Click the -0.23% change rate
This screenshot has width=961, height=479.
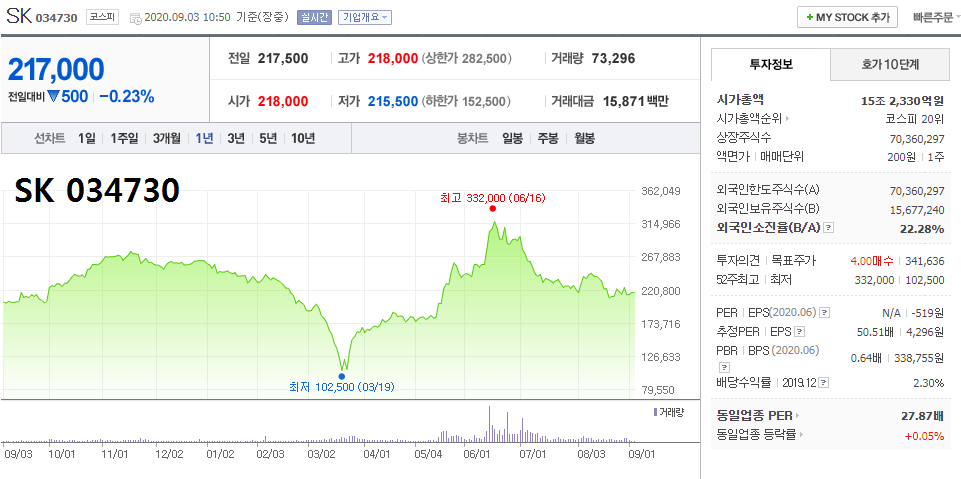pyautogui.click(x=126, y=97)
